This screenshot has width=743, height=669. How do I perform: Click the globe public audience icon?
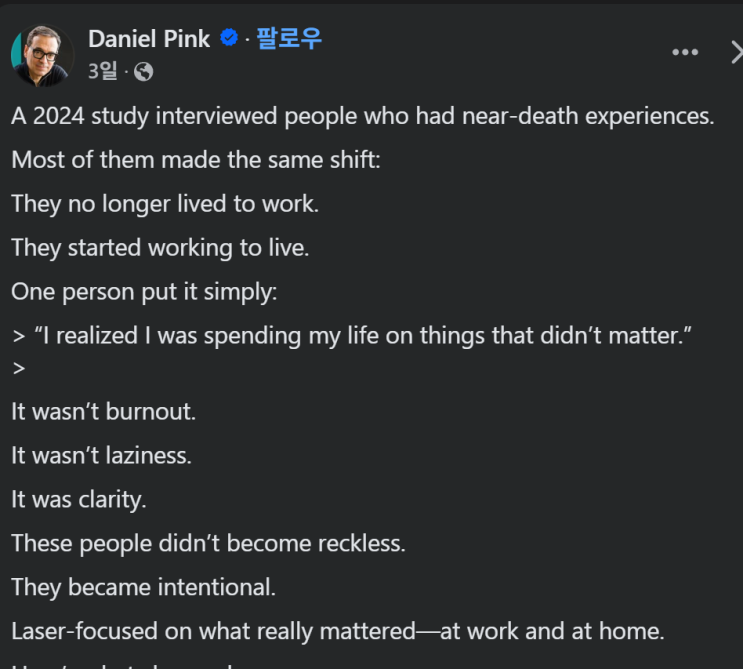(143, 72)
